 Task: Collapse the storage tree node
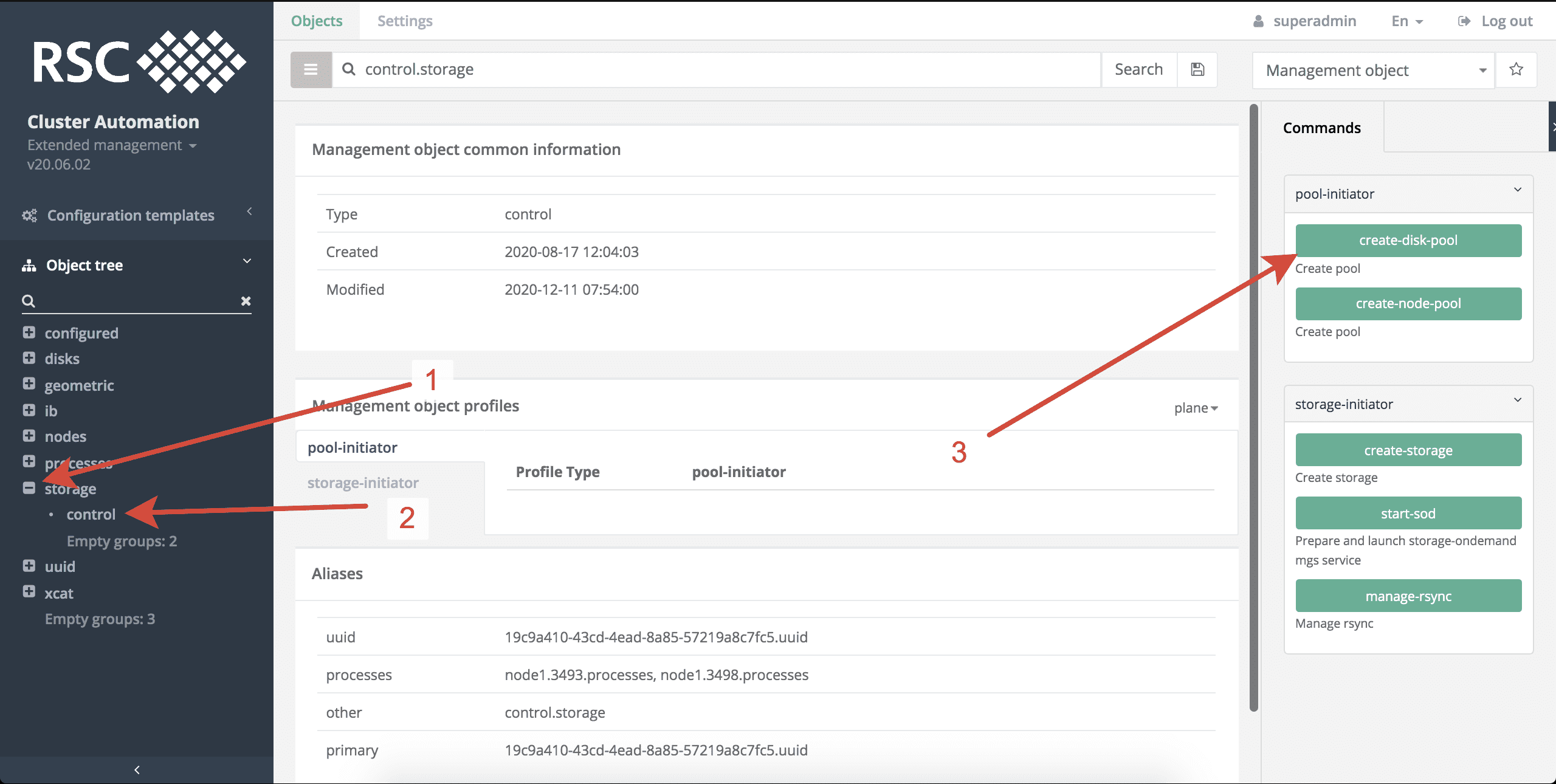[x=29, y=488]
